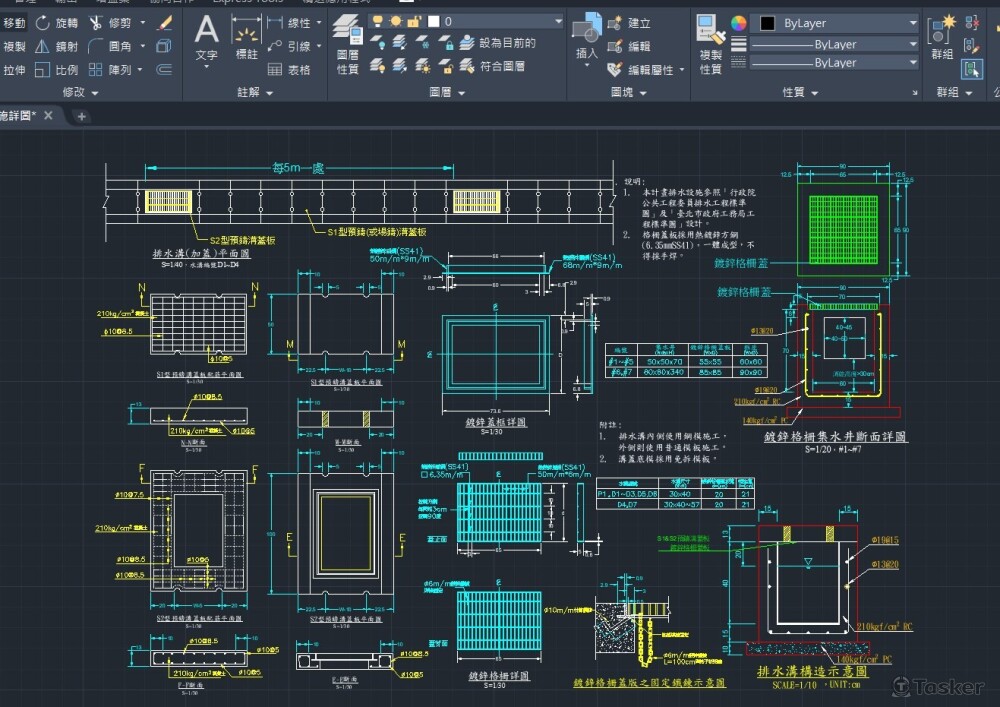The width and height of the screenshot is (1000, 707).
Task: Click the Dimension (標註) tool icon
Action: click(246, 38)
